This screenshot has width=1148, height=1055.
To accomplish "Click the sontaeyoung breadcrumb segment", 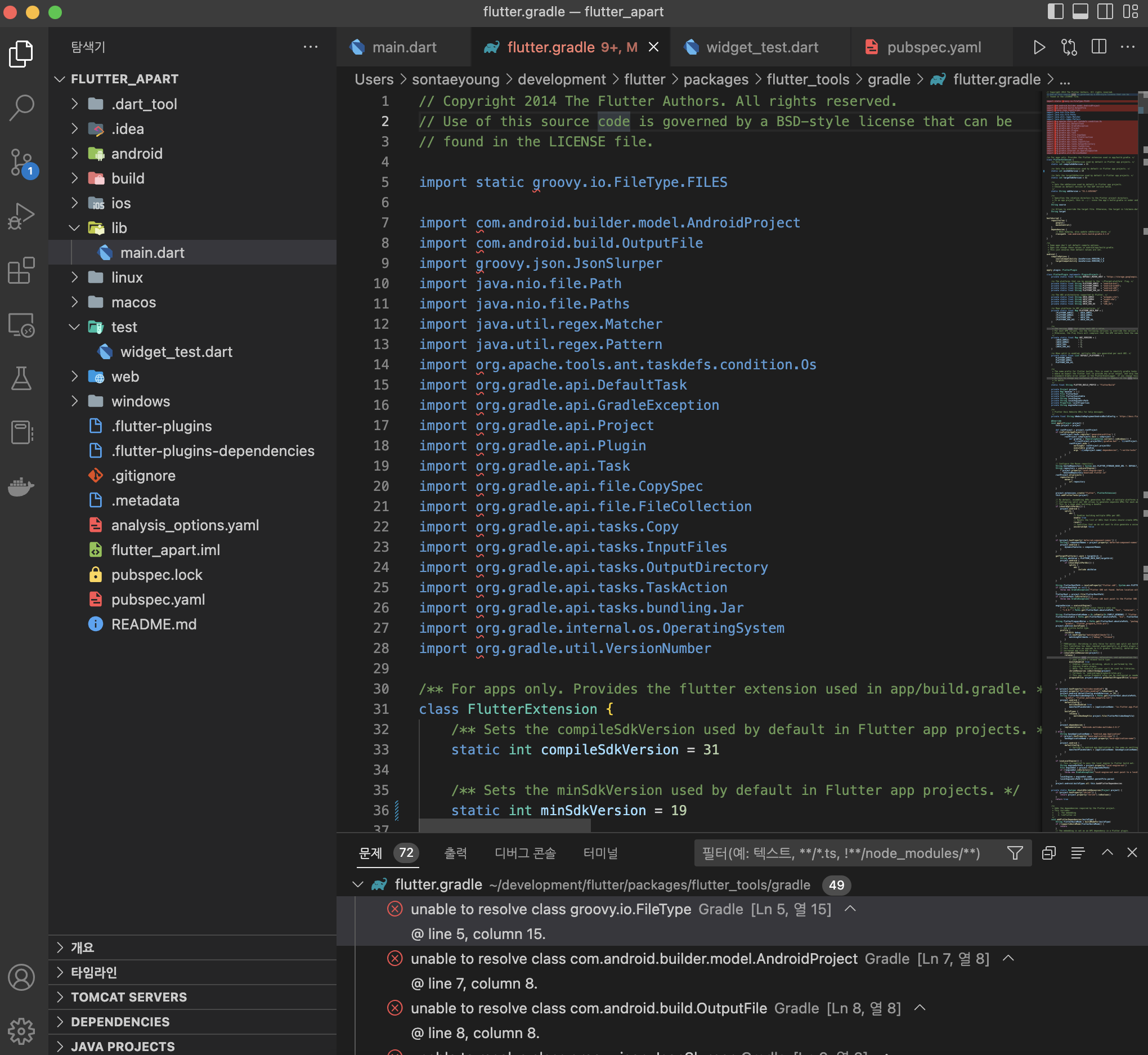I will tap(455, 79).
